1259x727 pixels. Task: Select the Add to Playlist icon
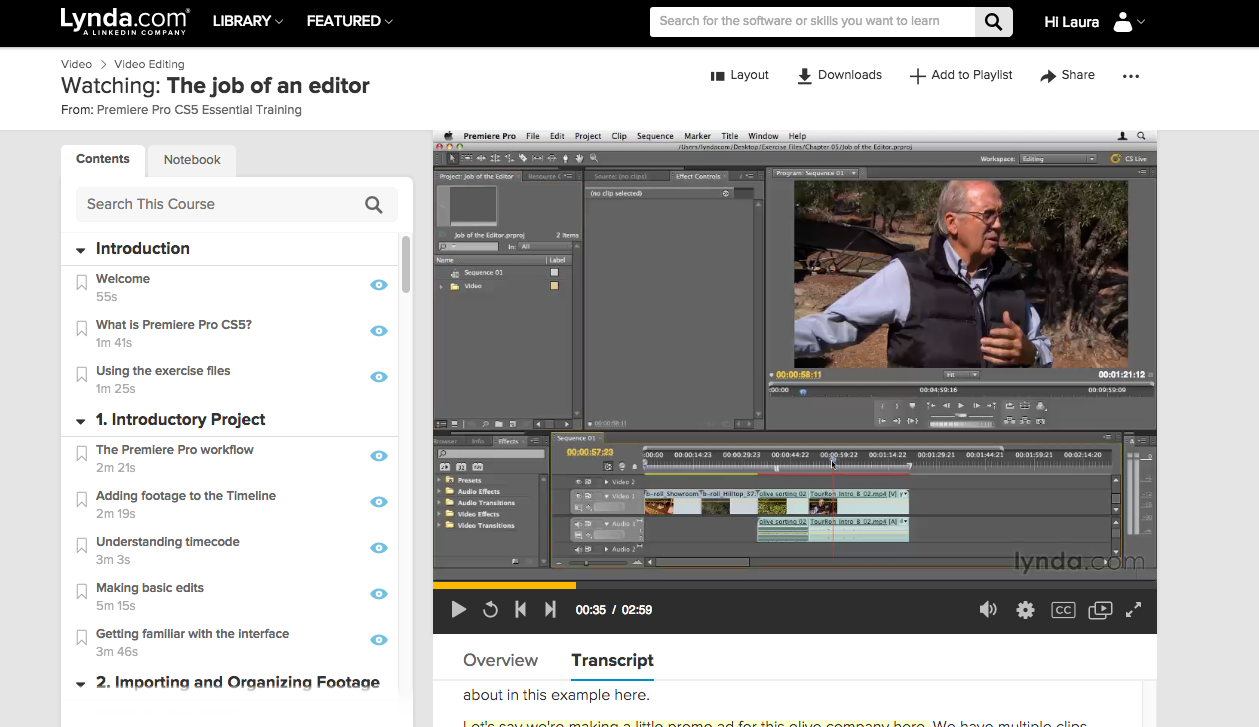point(917,75)
